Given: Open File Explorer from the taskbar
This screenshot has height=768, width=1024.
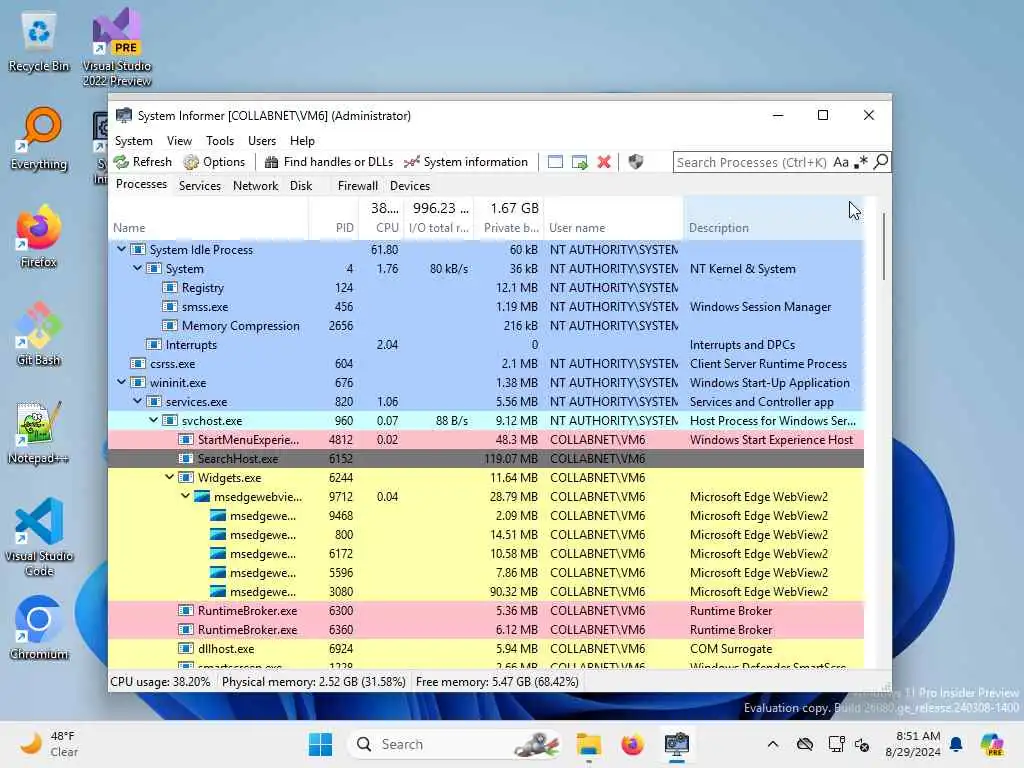Looking at the screenshot, I should [x=588, y=744].
